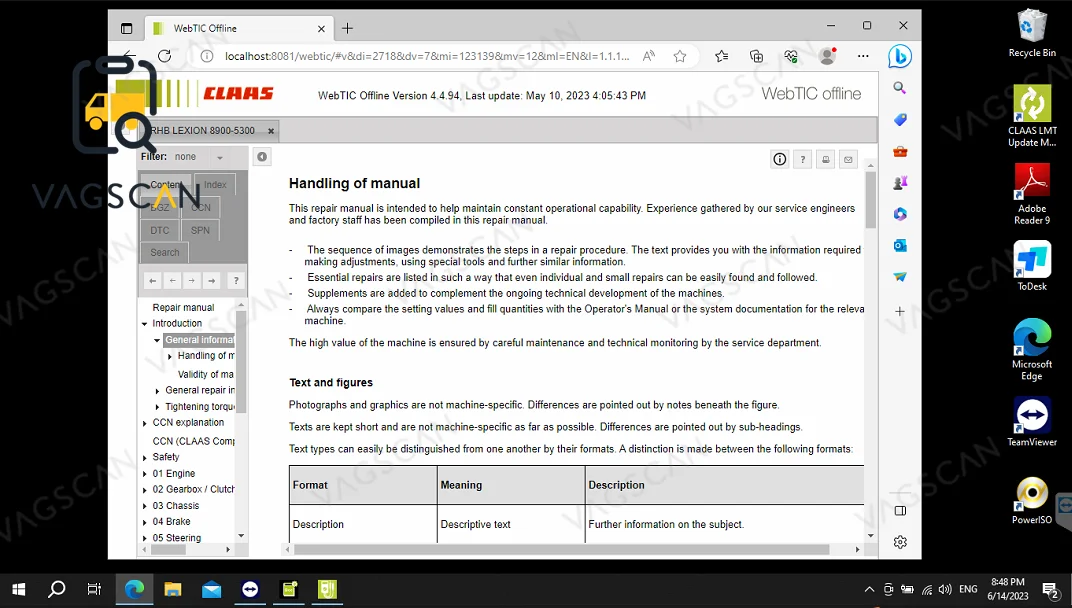
Task: Select CCN (CLAAS Comp...) tree item
Action: [193, 441]
